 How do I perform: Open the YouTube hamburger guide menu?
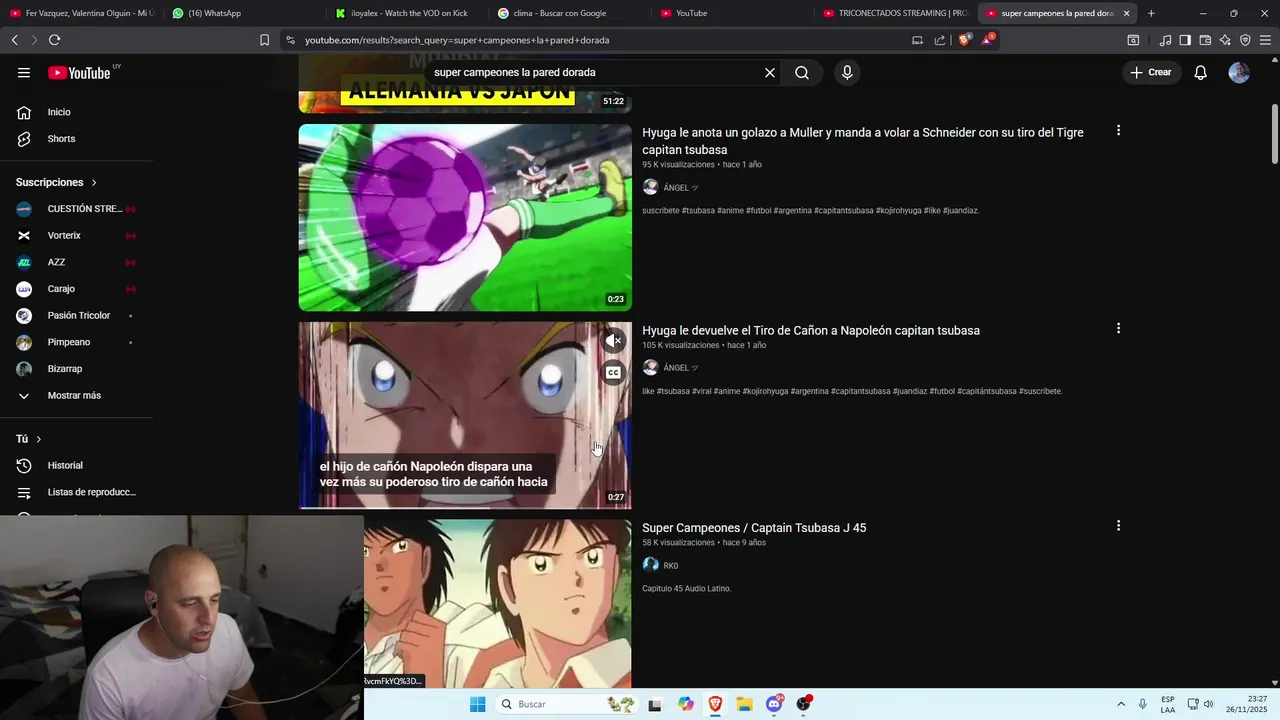point(24,72)
